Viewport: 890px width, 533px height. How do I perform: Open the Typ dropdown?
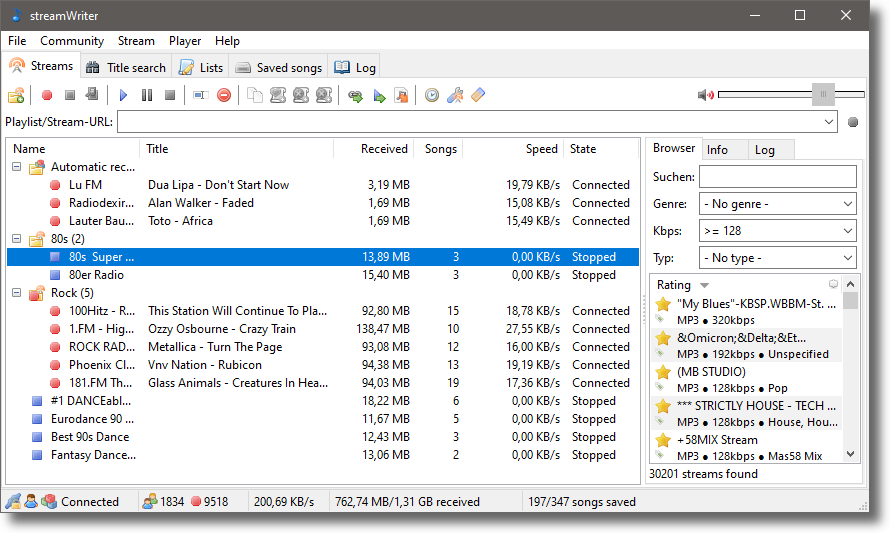[778, 258]
